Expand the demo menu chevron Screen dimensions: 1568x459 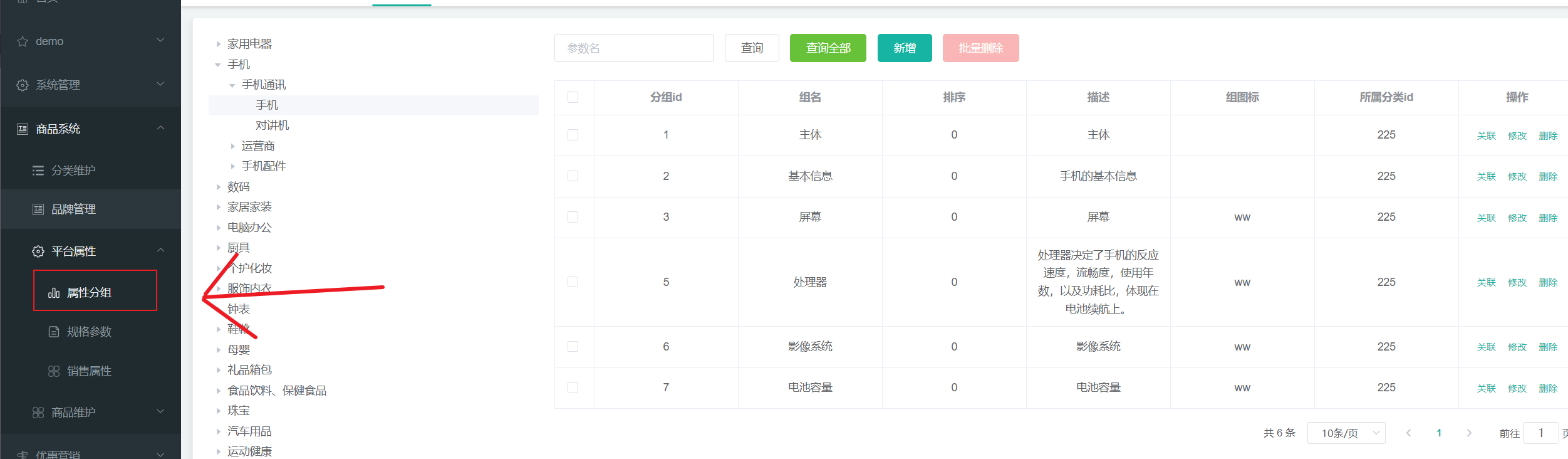coord(160,40)
